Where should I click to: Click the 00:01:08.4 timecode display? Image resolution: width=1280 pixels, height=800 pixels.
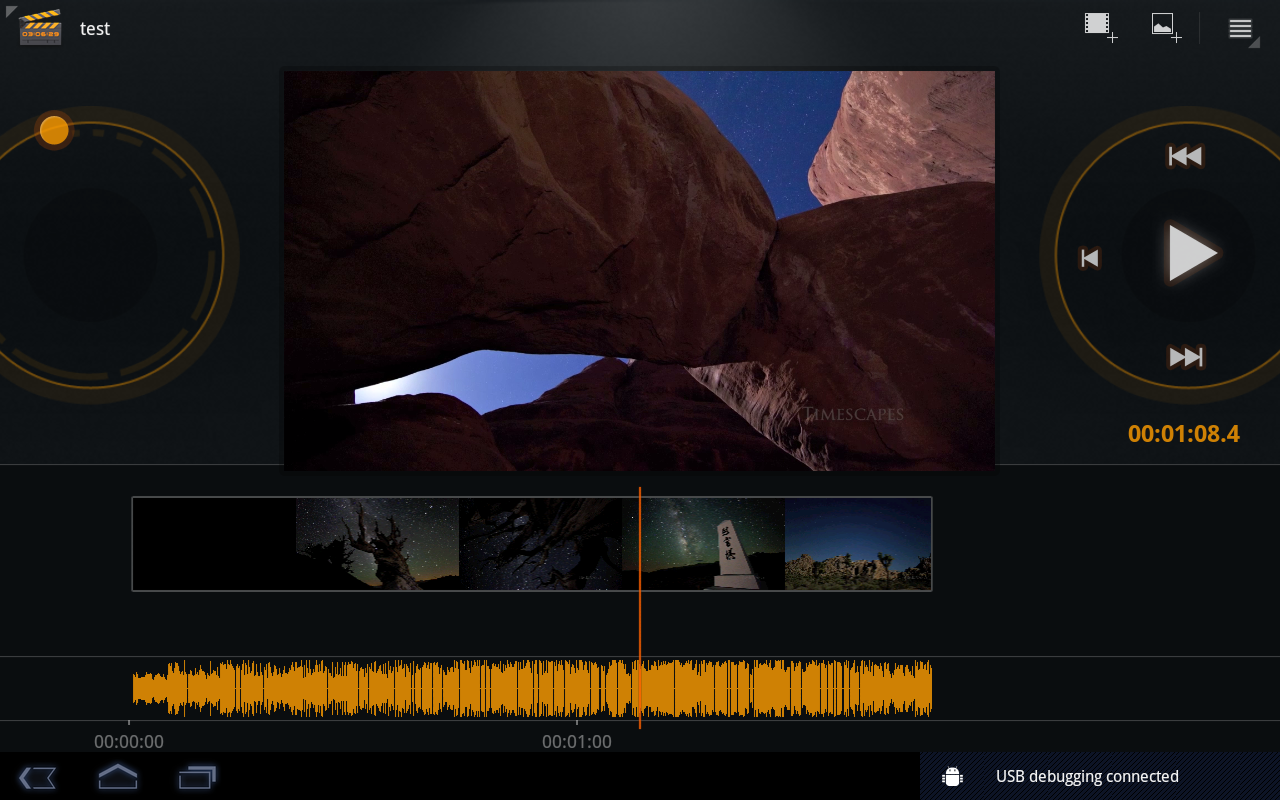point(1184,434)
